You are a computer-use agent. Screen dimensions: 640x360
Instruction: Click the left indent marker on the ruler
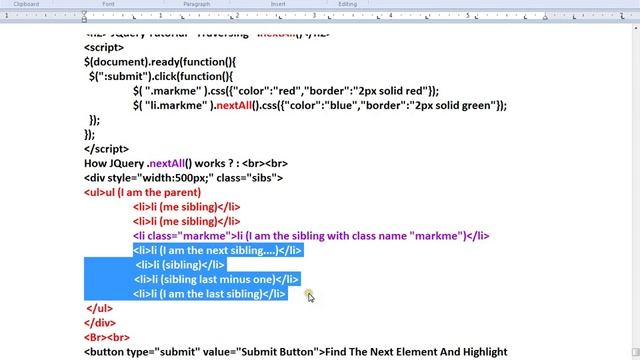pos(84,17)
